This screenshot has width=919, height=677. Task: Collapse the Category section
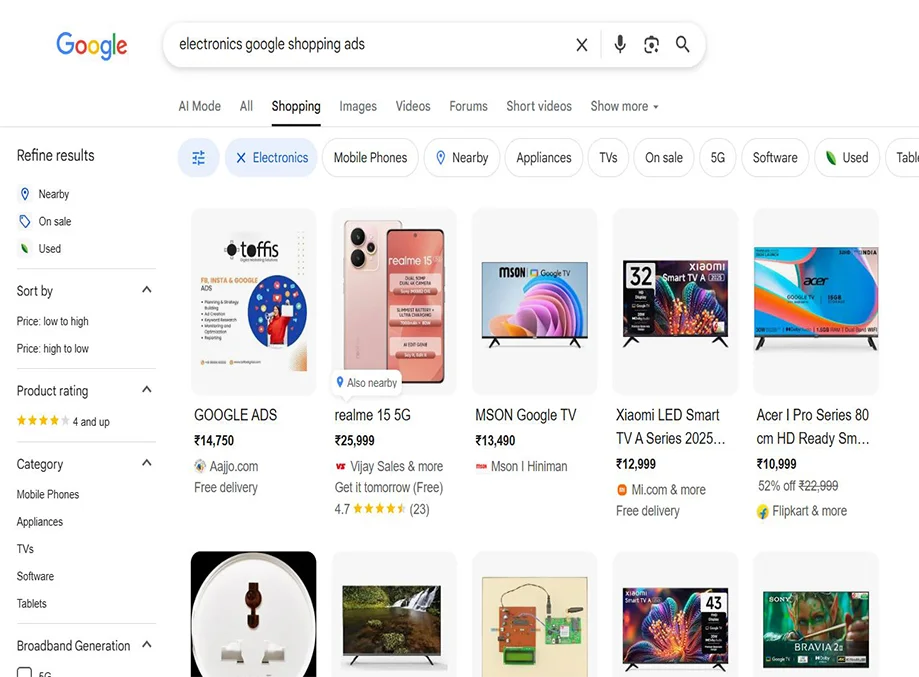coord(146,462)
